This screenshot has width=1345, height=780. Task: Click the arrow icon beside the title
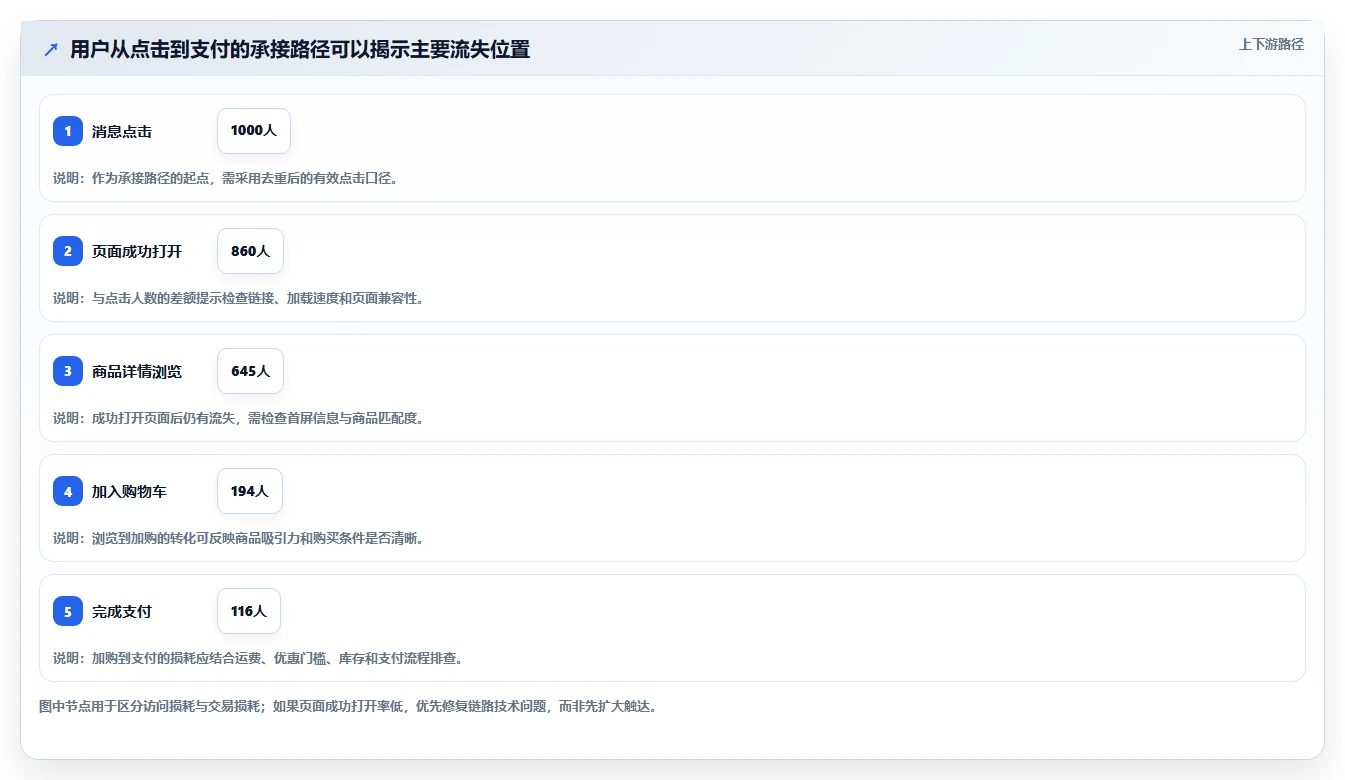tap(51, 49)
